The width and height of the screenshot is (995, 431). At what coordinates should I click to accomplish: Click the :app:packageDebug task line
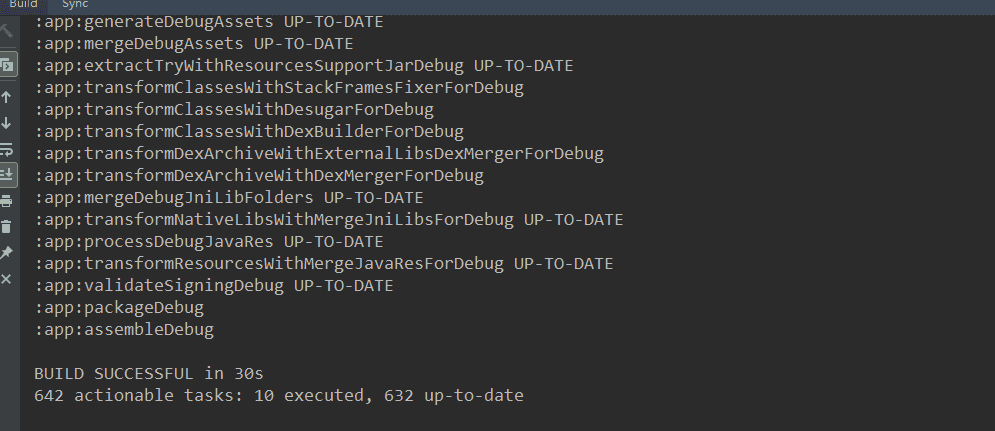[119, 307]
